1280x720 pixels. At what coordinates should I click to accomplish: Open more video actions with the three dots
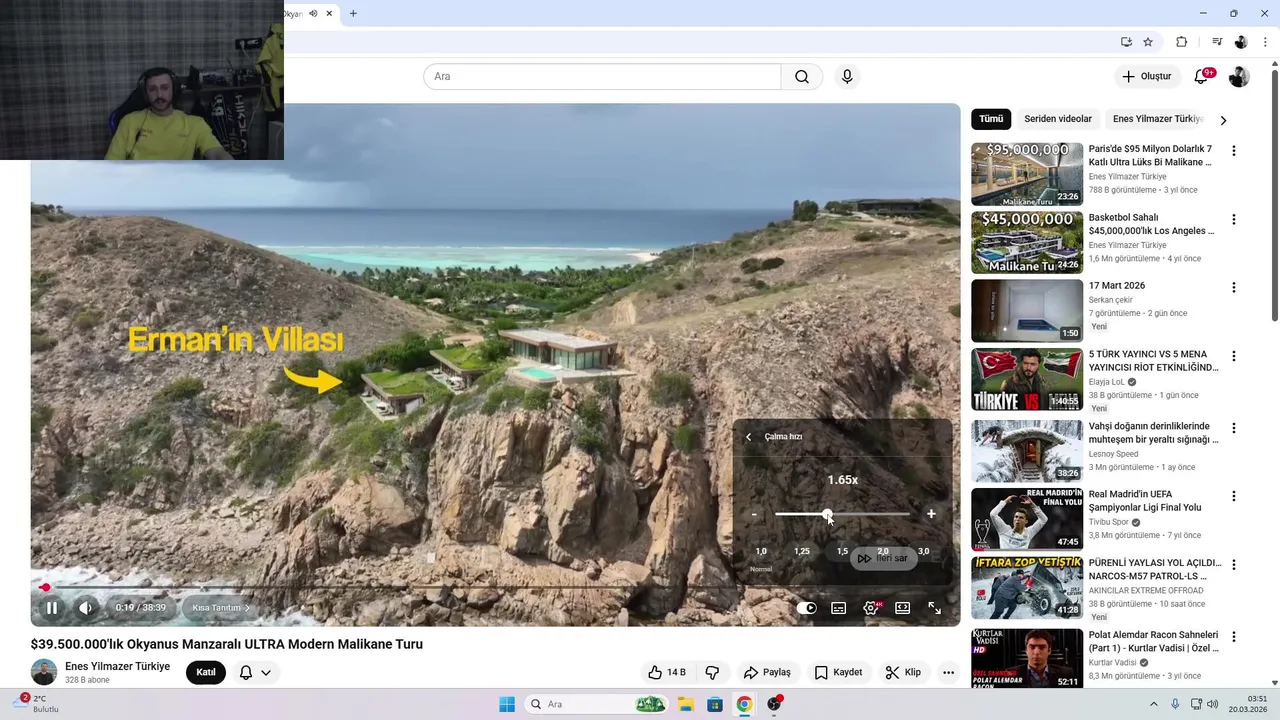(948, 672)
